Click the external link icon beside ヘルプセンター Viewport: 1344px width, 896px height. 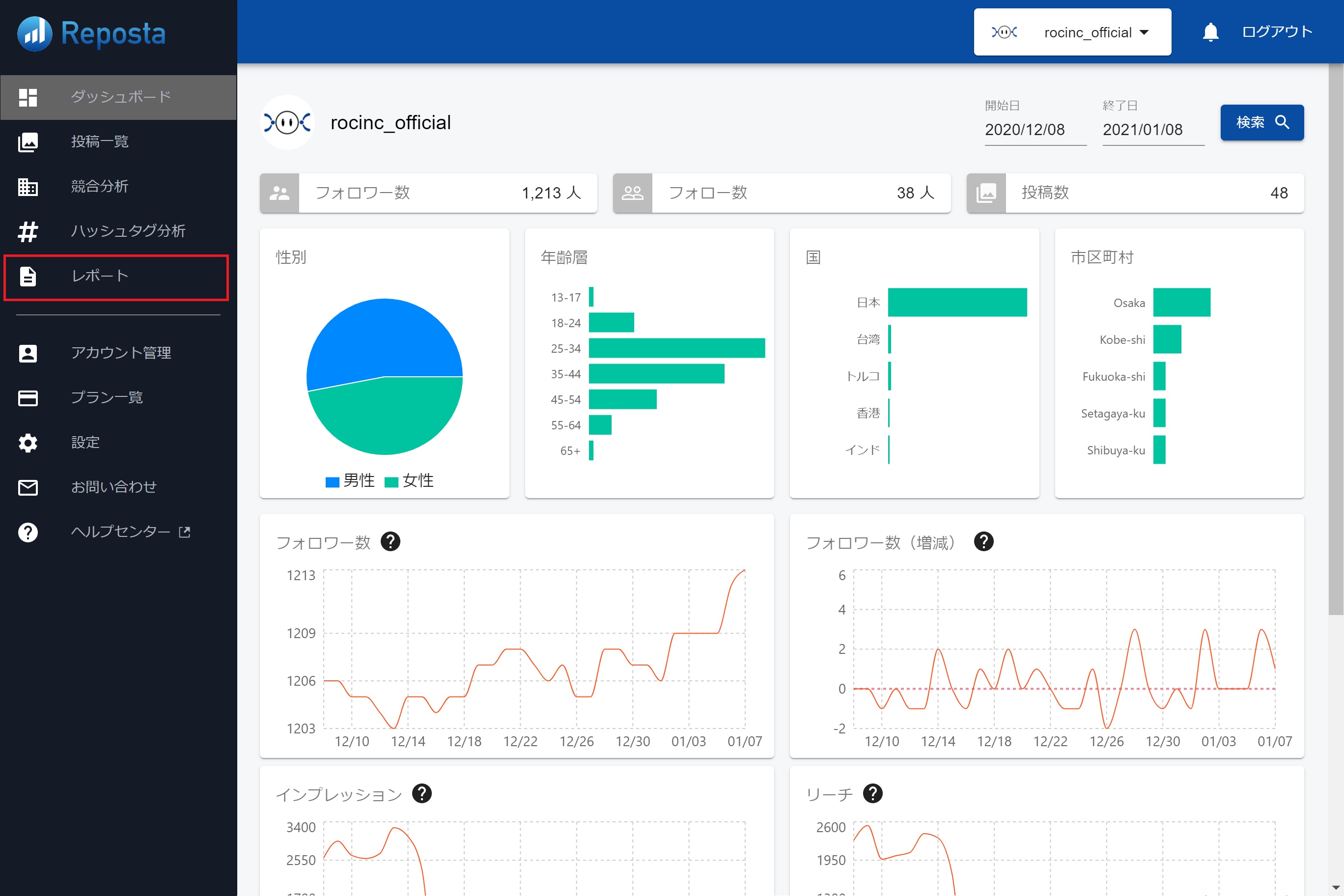[185, 532]
